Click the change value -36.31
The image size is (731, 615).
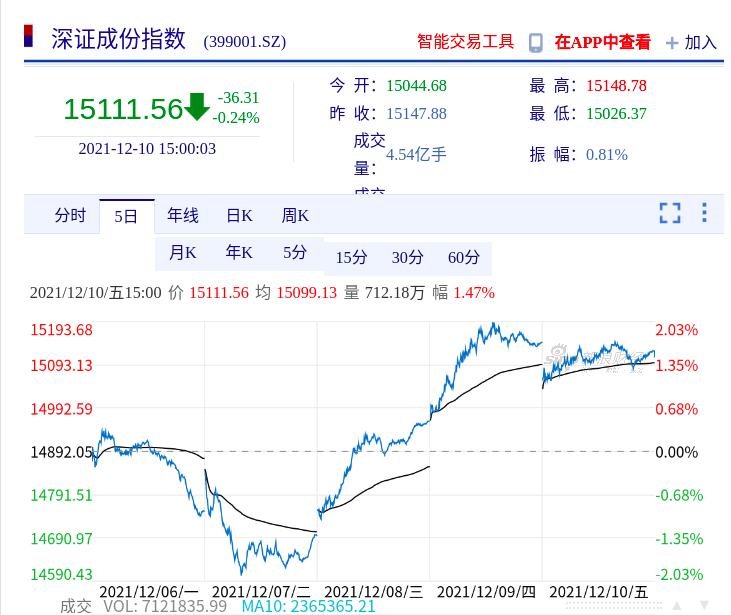(x=238, y=97)
